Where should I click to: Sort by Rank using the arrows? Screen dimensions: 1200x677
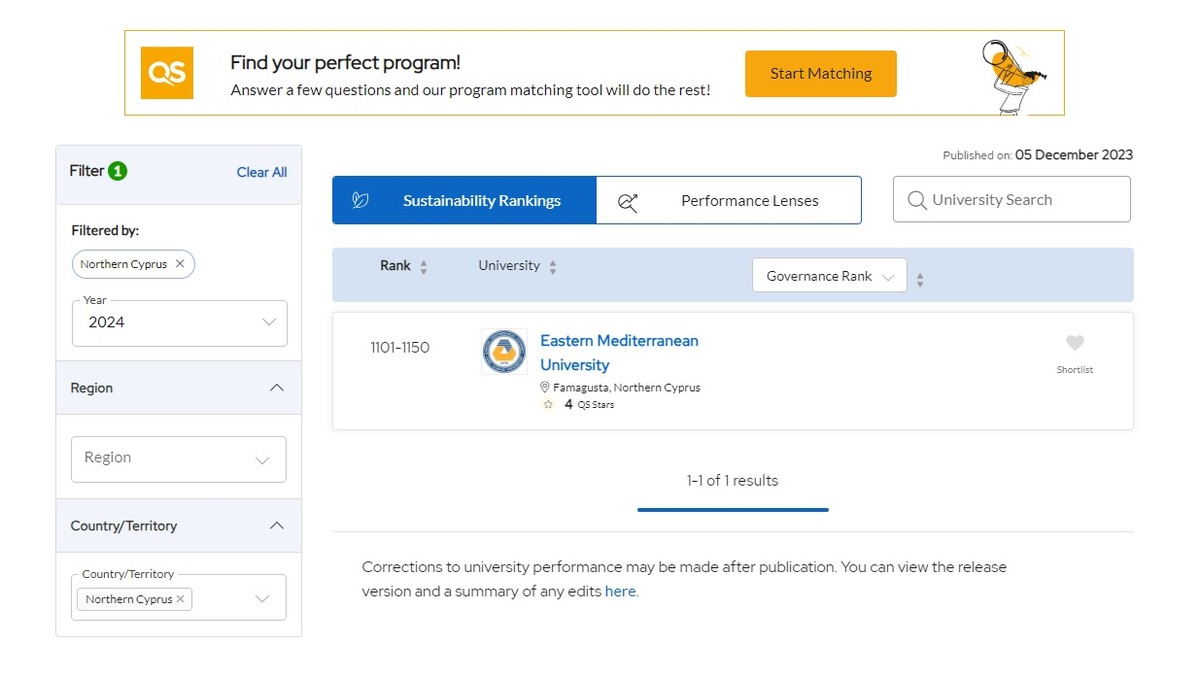[423, 267]
